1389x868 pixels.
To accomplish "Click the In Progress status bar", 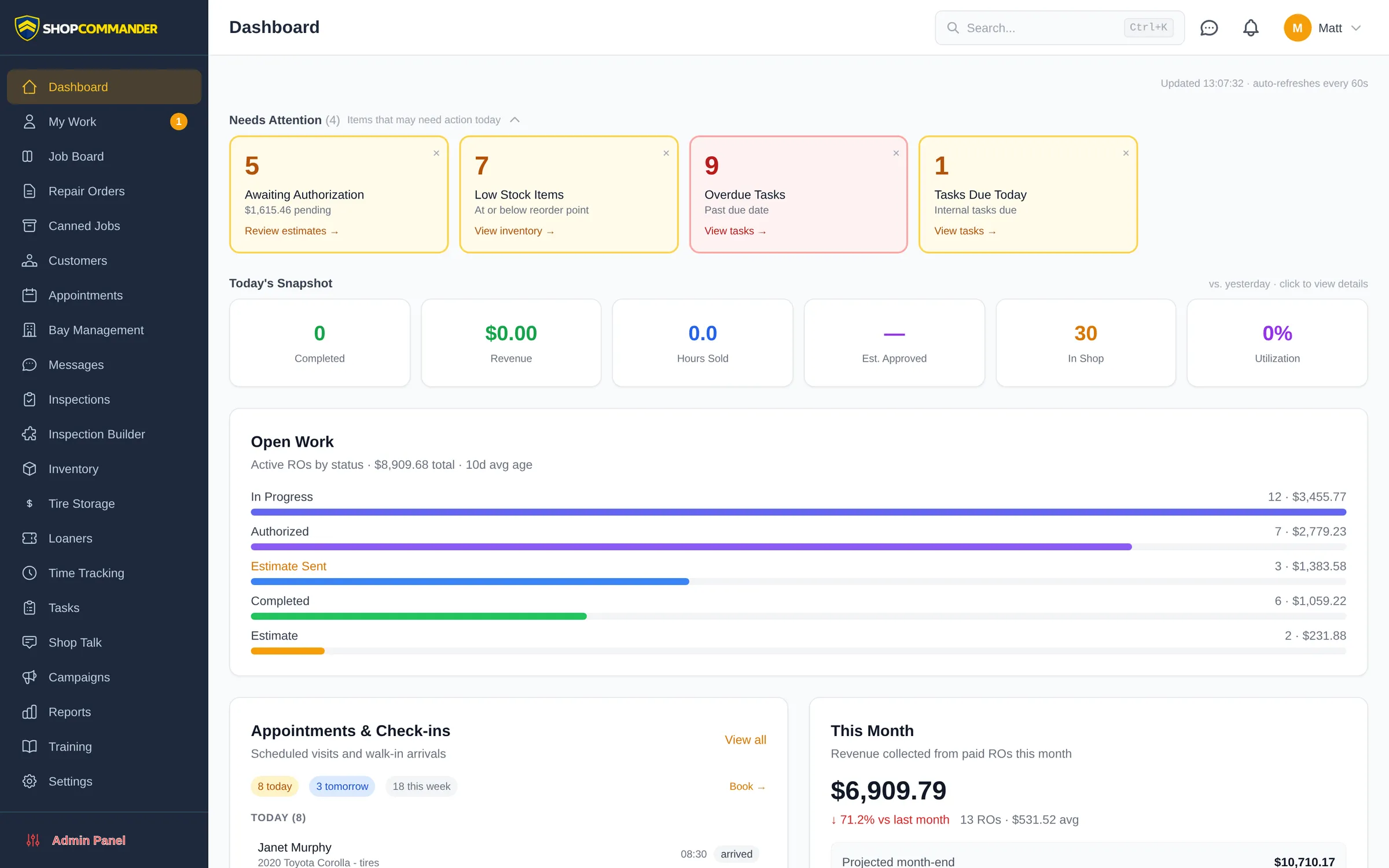I will [799, 512].
